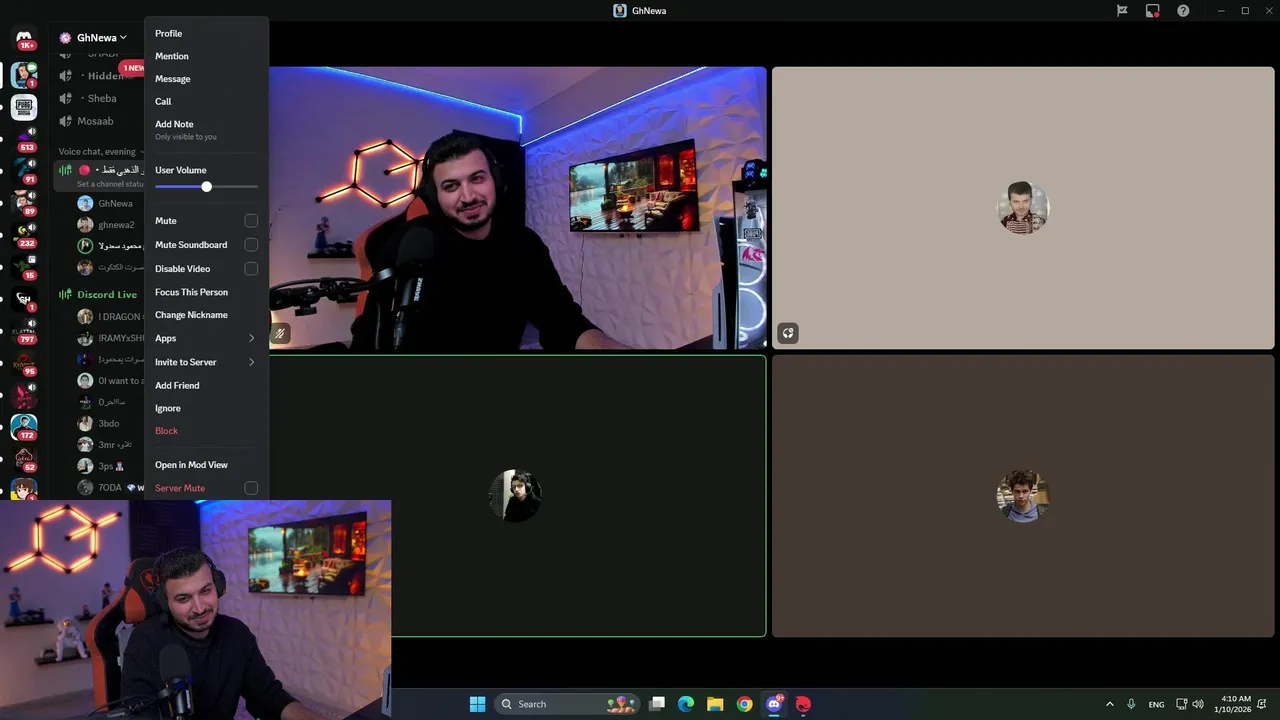Click the Hidden voice channel speaker icon
1280x720 pixels.
(65, 76)
